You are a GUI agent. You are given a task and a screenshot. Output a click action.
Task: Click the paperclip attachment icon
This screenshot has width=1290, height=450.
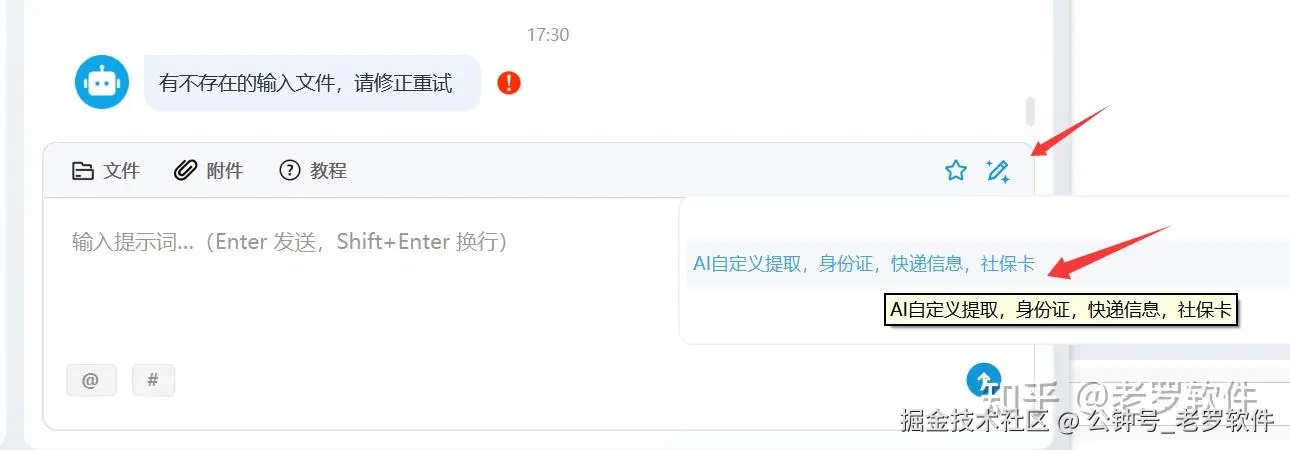click(185, 171)
